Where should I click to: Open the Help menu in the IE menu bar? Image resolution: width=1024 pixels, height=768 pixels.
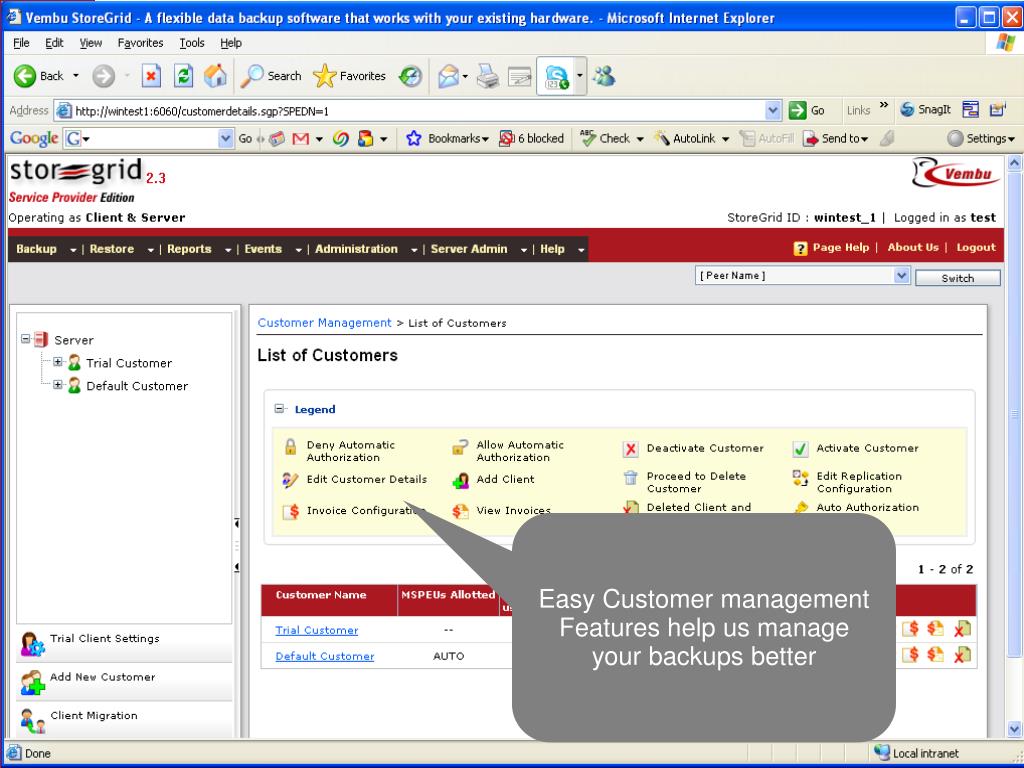[231, 43]
